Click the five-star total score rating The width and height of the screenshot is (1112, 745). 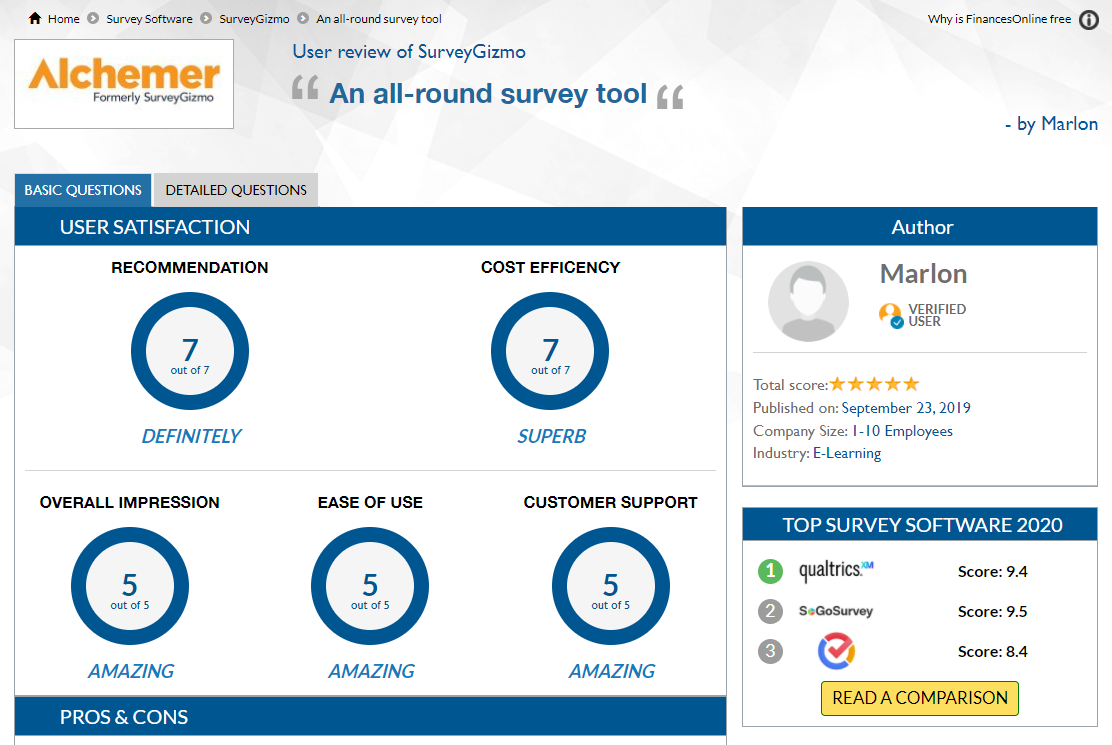click(x=874, y=384)
